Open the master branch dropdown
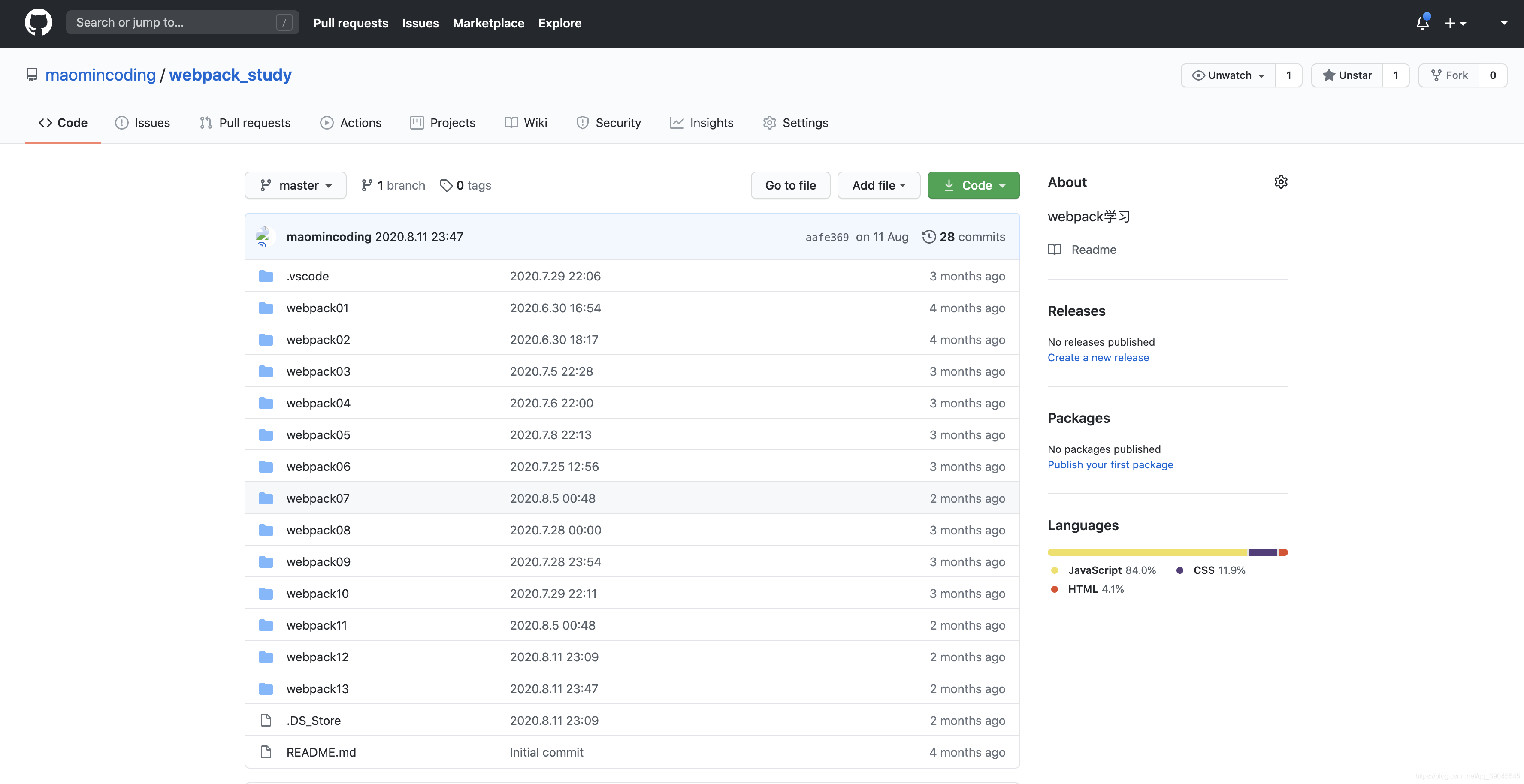Image resolution: width=1524 pixels, height=784 pixels. [x=295, y=186]
